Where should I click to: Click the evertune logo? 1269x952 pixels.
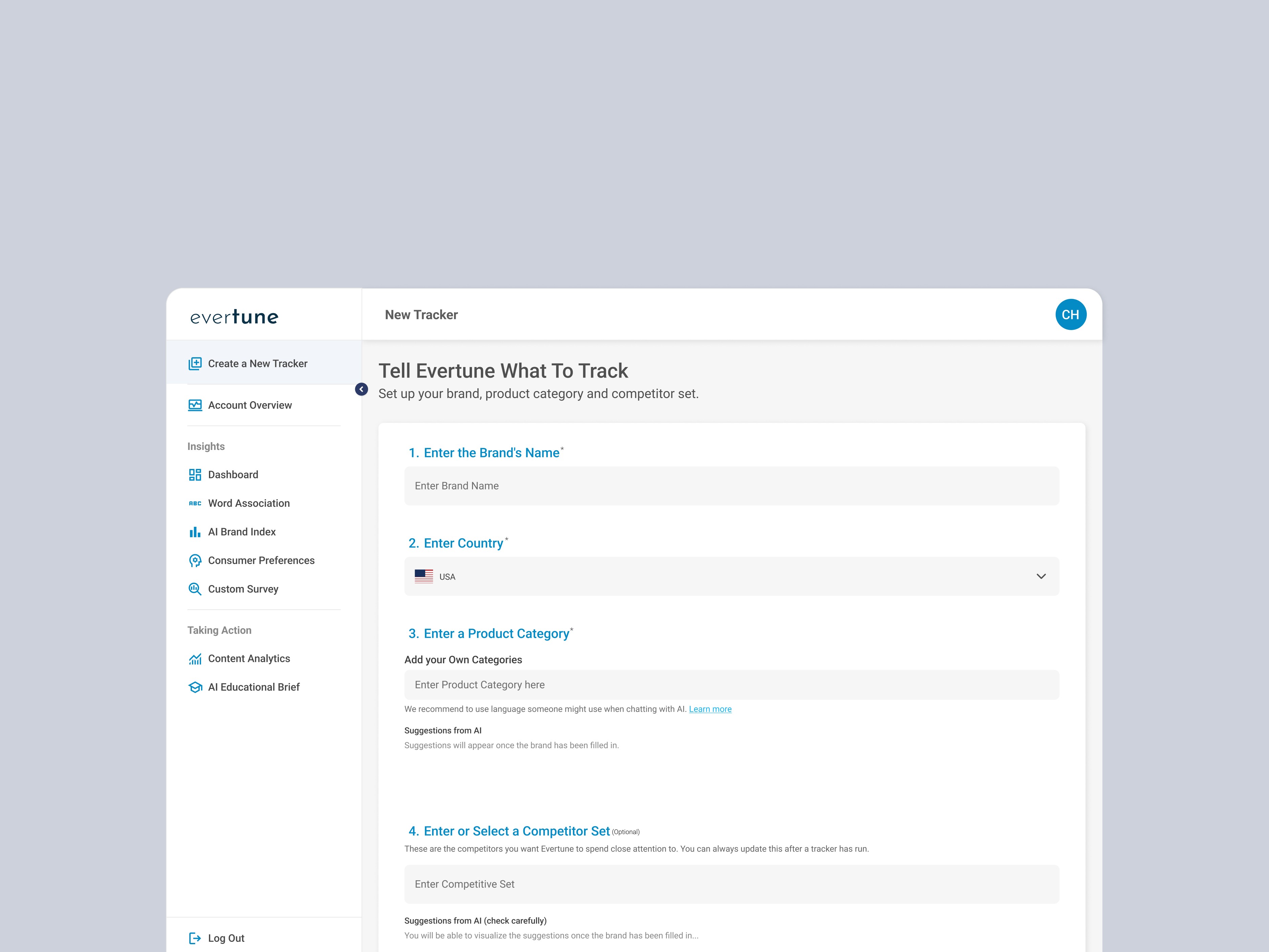(234, 317)
